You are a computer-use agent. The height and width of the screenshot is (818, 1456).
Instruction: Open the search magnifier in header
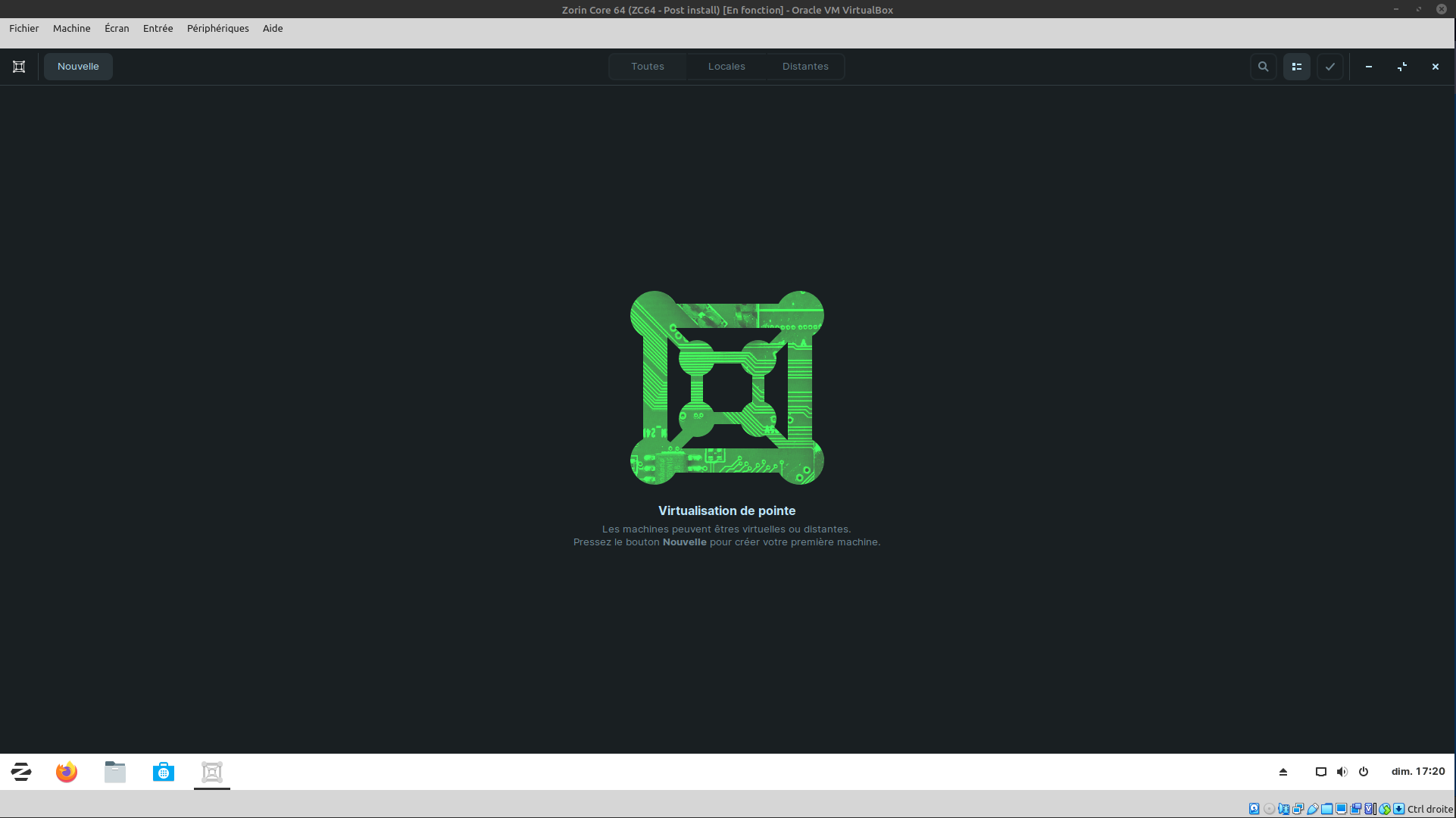pos(1263,67)
